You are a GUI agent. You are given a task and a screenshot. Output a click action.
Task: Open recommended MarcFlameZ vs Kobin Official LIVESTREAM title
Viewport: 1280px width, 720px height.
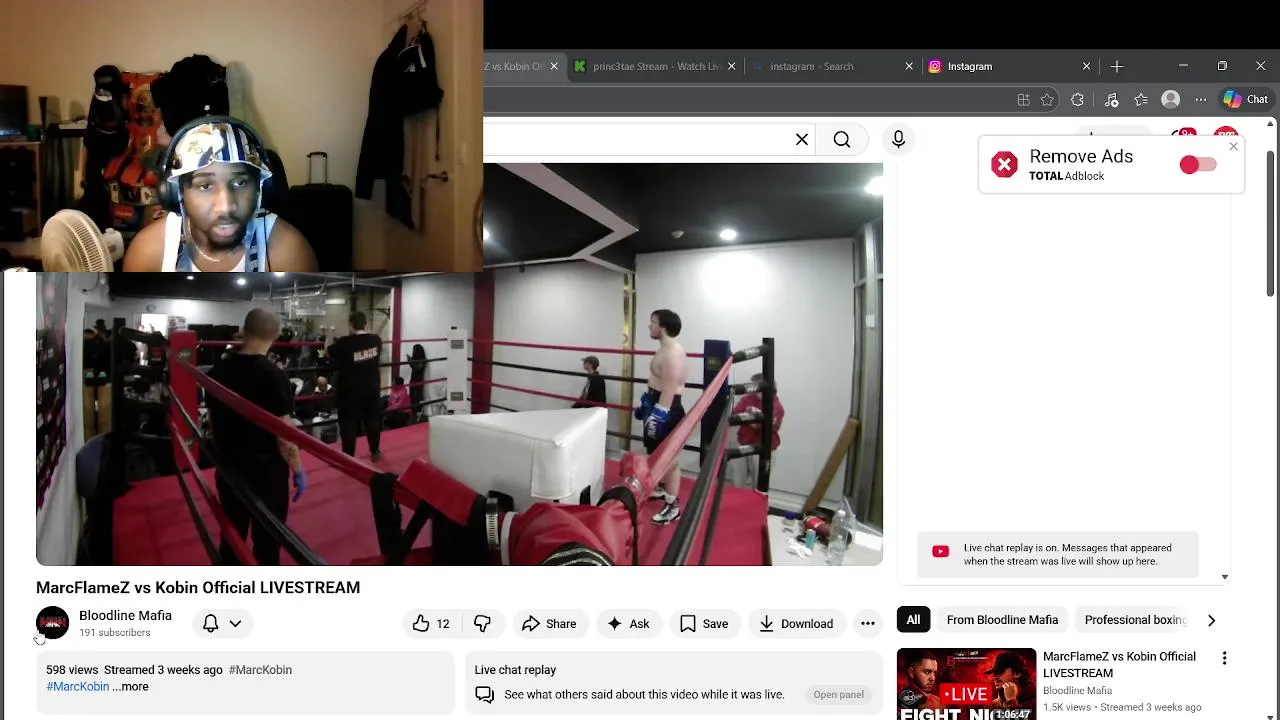pos(1119,665)
